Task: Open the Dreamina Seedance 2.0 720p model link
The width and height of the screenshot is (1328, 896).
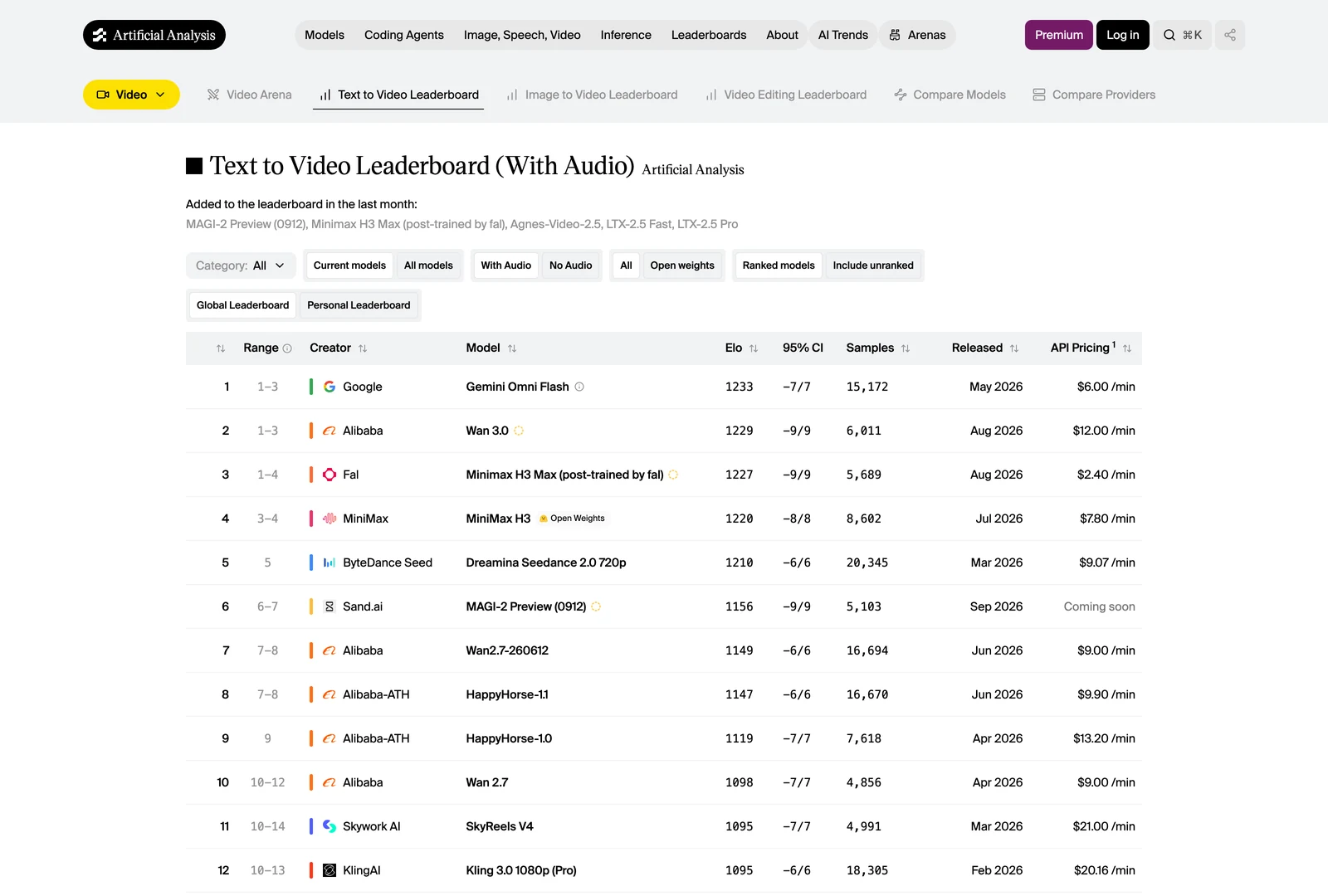Action: pyautogui.click(x=546, y=562)
